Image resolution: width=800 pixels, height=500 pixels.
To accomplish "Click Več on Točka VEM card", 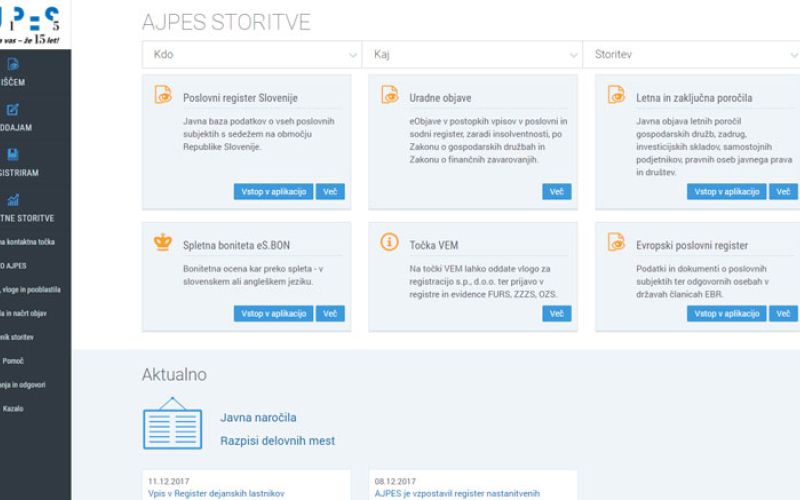I will [x=557, y=314].
